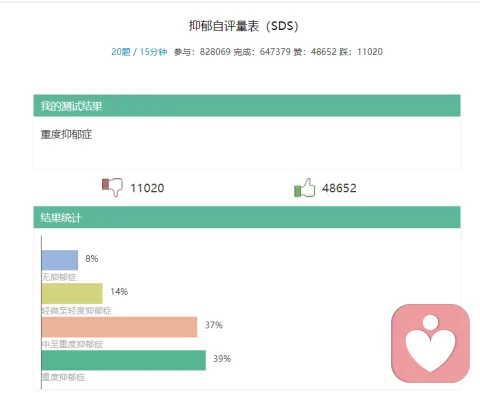Click the 重度抑郁症 result text
The width and height of the screenshot is (480, 393).
point(66,134)
